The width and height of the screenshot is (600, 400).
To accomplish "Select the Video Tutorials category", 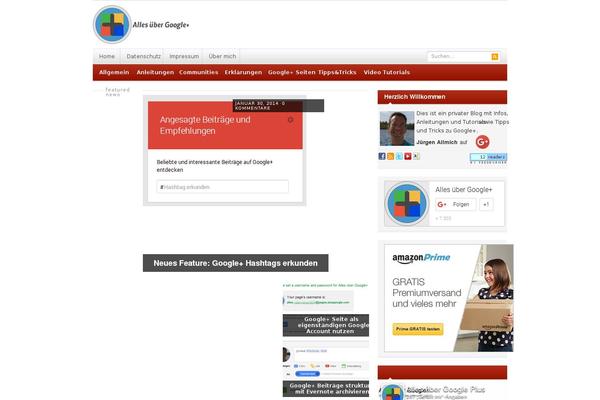I will 386,72.
